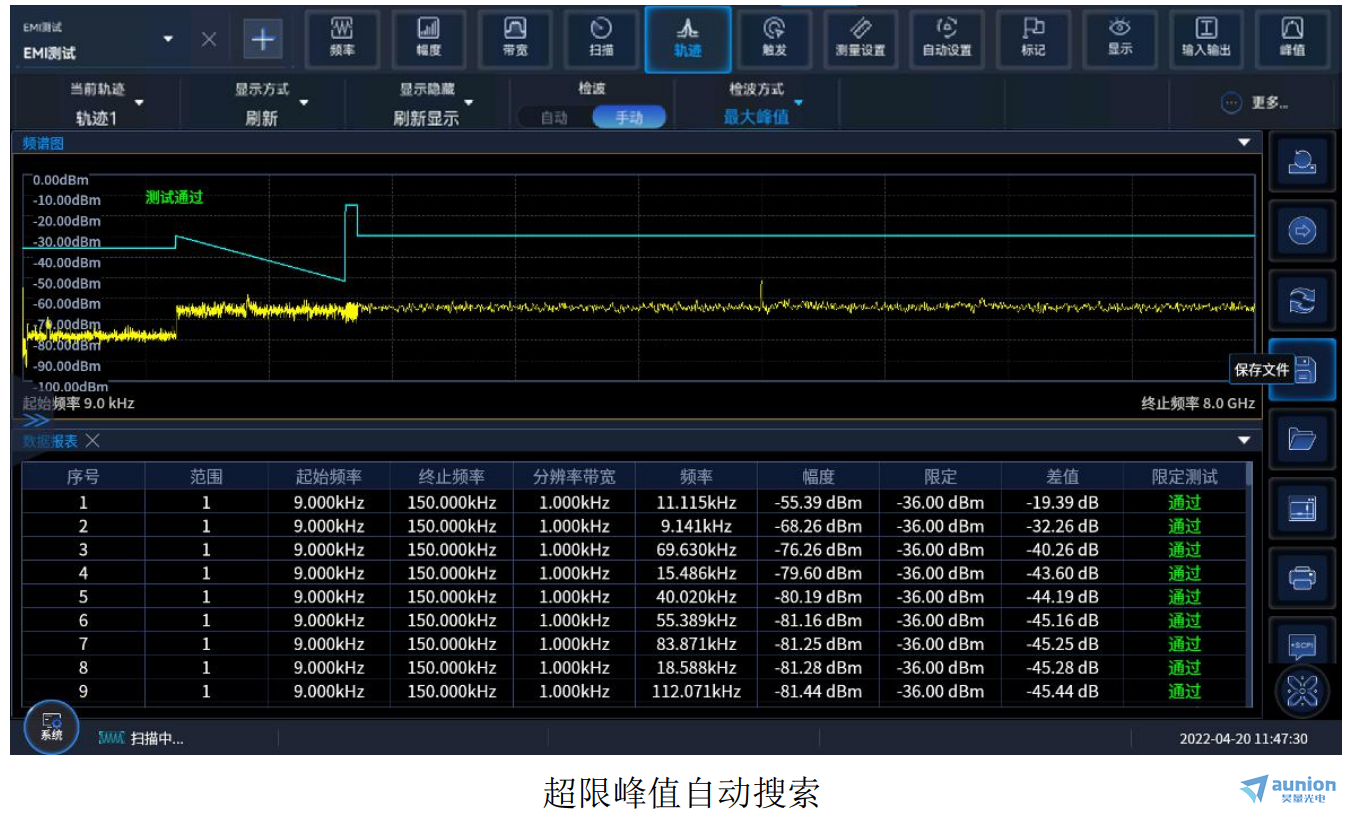Open the 幅度 (Amplitude) menu
1348x814 pixels.
(428, 39)
